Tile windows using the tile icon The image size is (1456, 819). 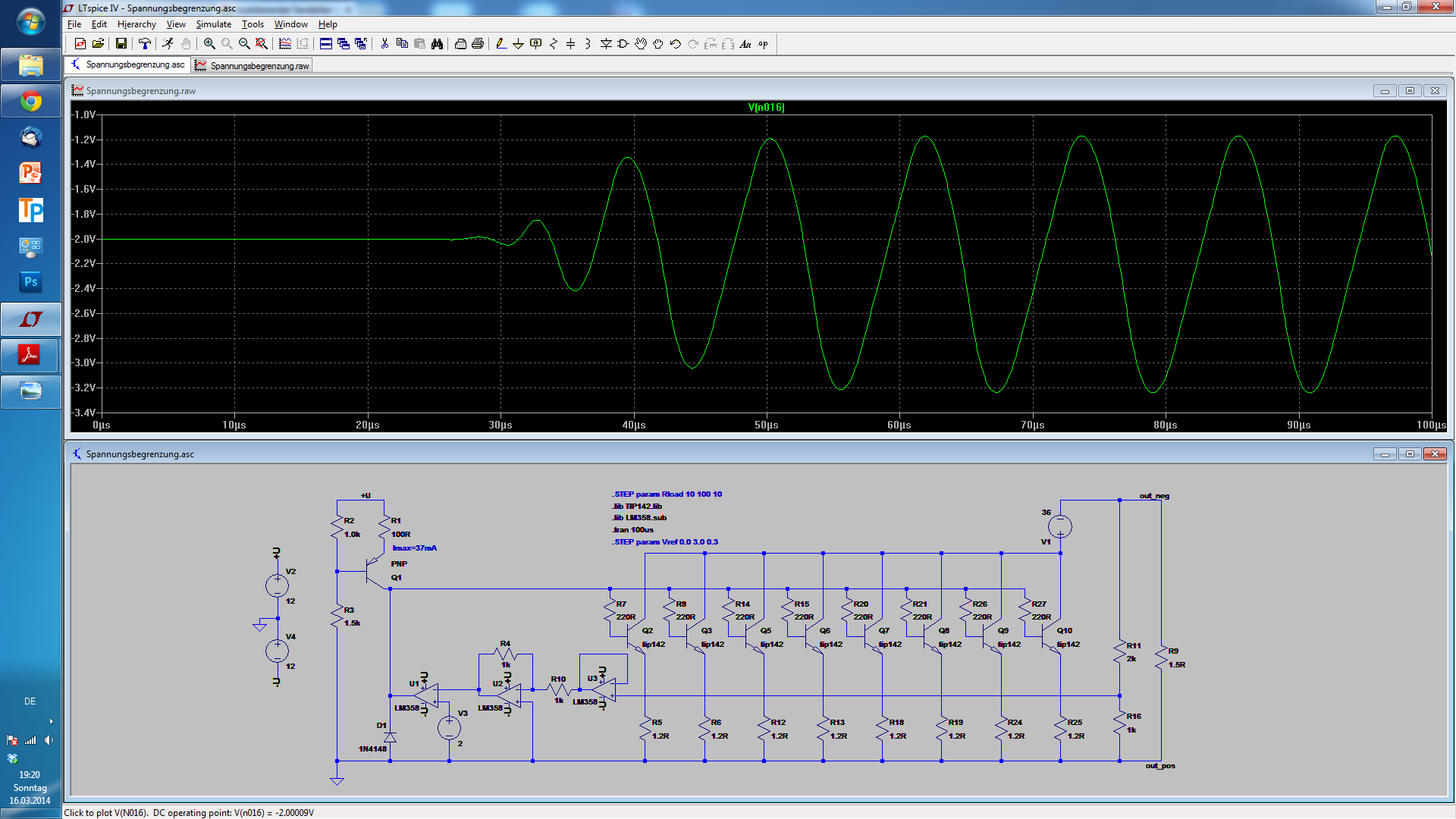pyautogui.click(x=326, y=44)
